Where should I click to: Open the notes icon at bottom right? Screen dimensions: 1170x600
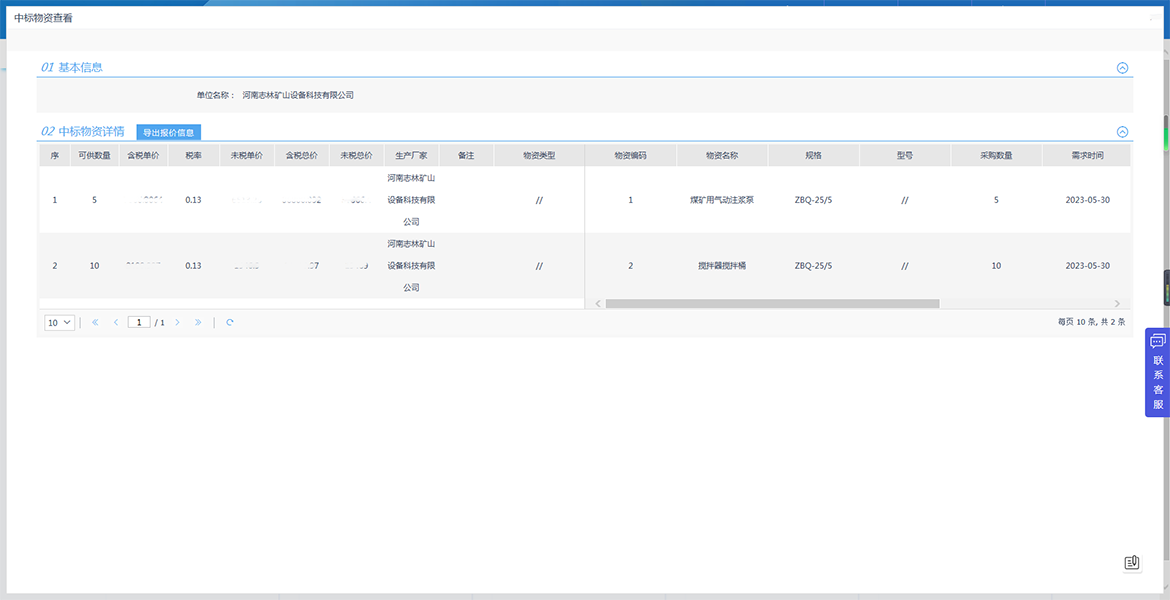click(1132, 563)
